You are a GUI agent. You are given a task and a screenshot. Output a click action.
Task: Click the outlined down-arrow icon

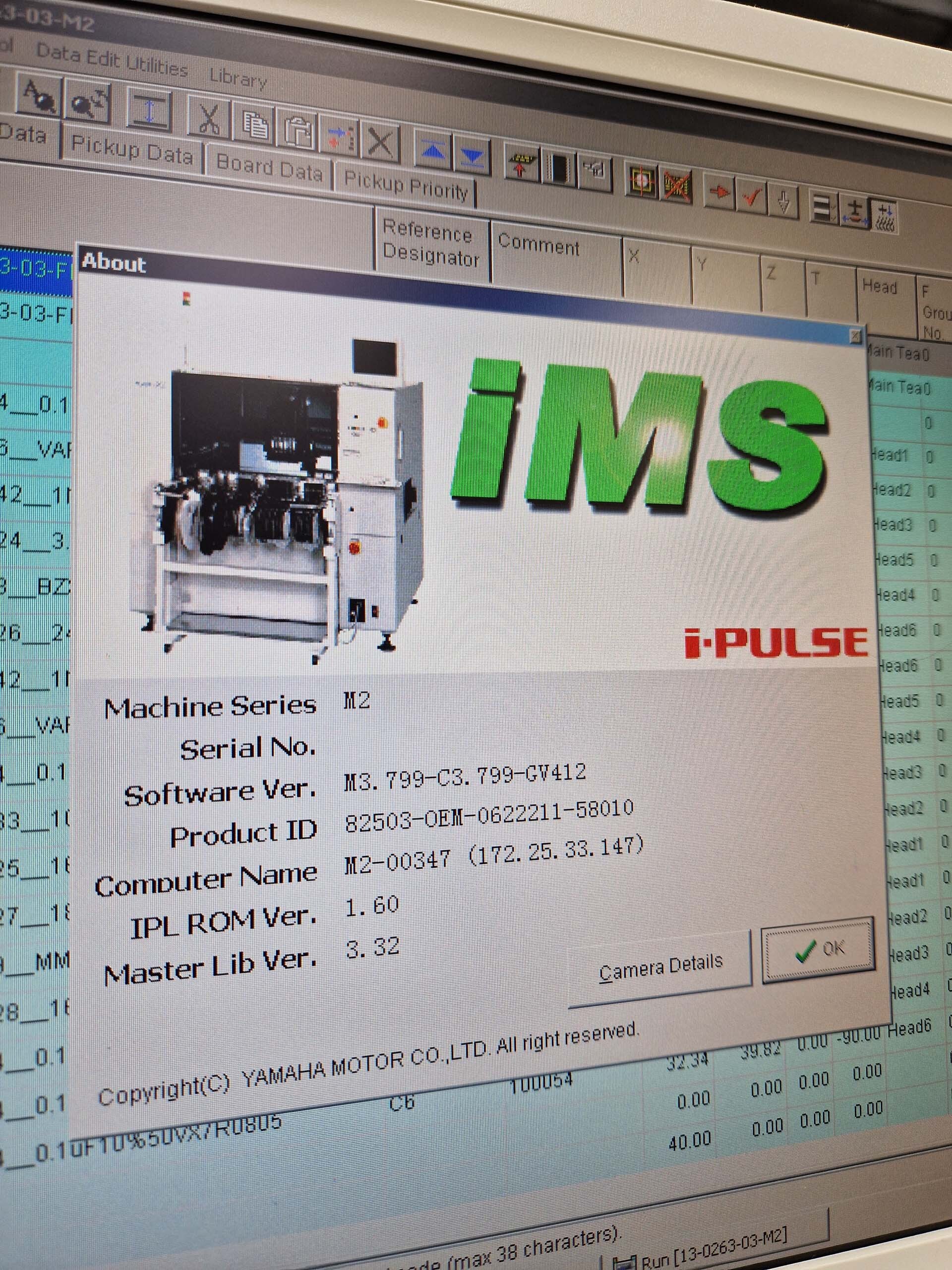(784, 201)
